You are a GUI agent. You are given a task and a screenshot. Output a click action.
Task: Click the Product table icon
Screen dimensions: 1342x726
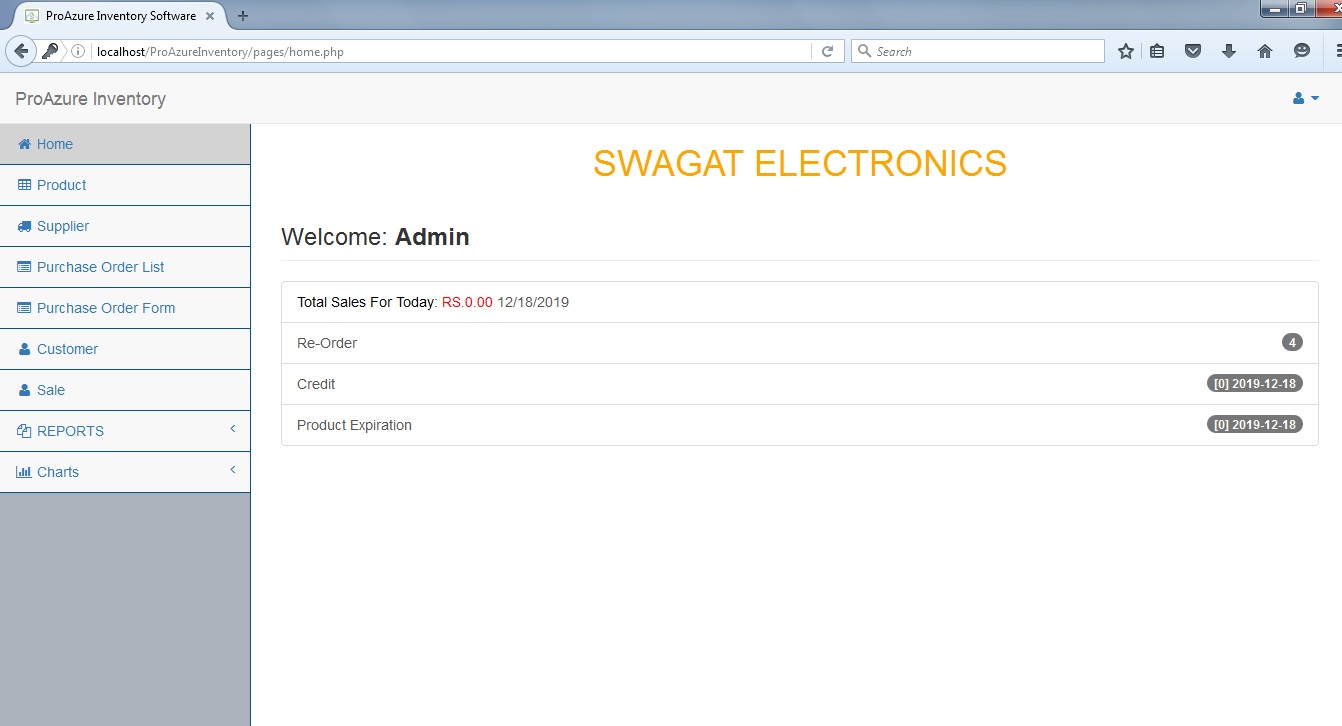coord(25,185)
